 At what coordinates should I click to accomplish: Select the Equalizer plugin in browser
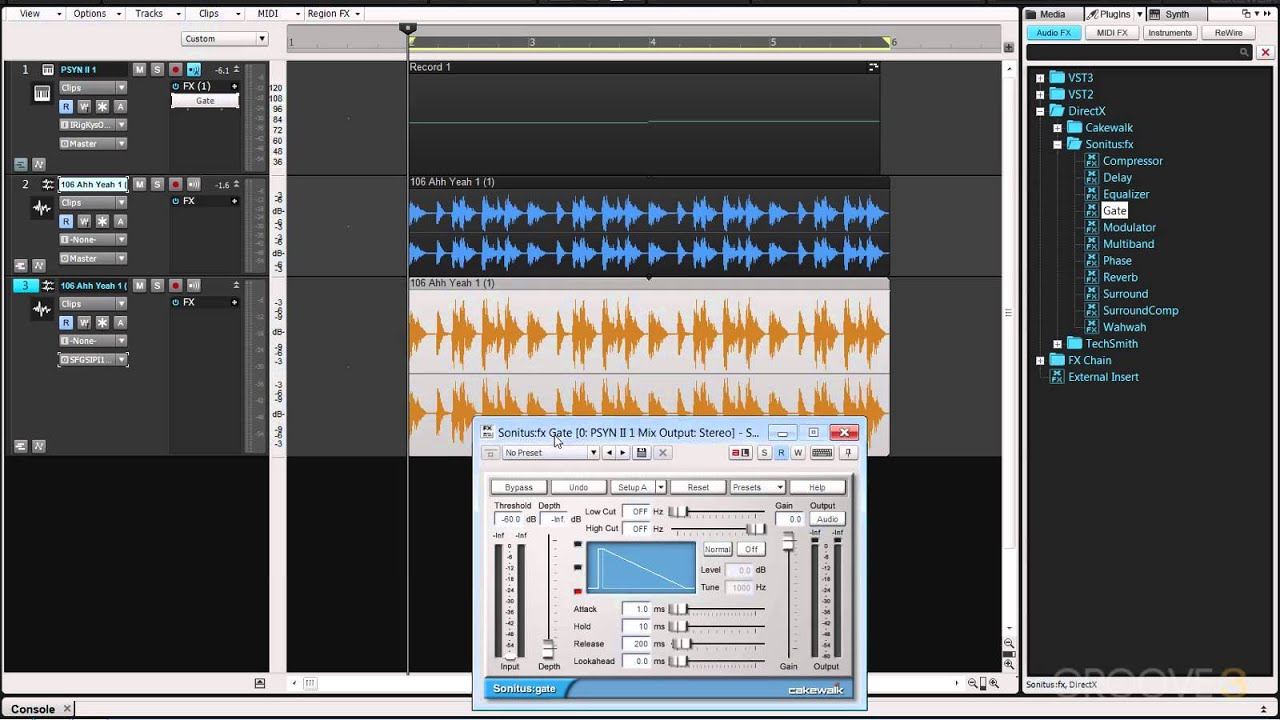(1126, 194)
